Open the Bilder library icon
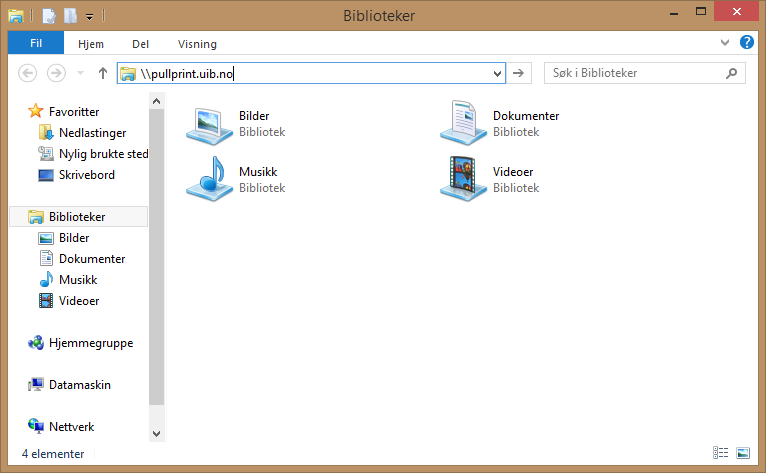The height and width of the screenshot is (473, 766). point(209,123)
